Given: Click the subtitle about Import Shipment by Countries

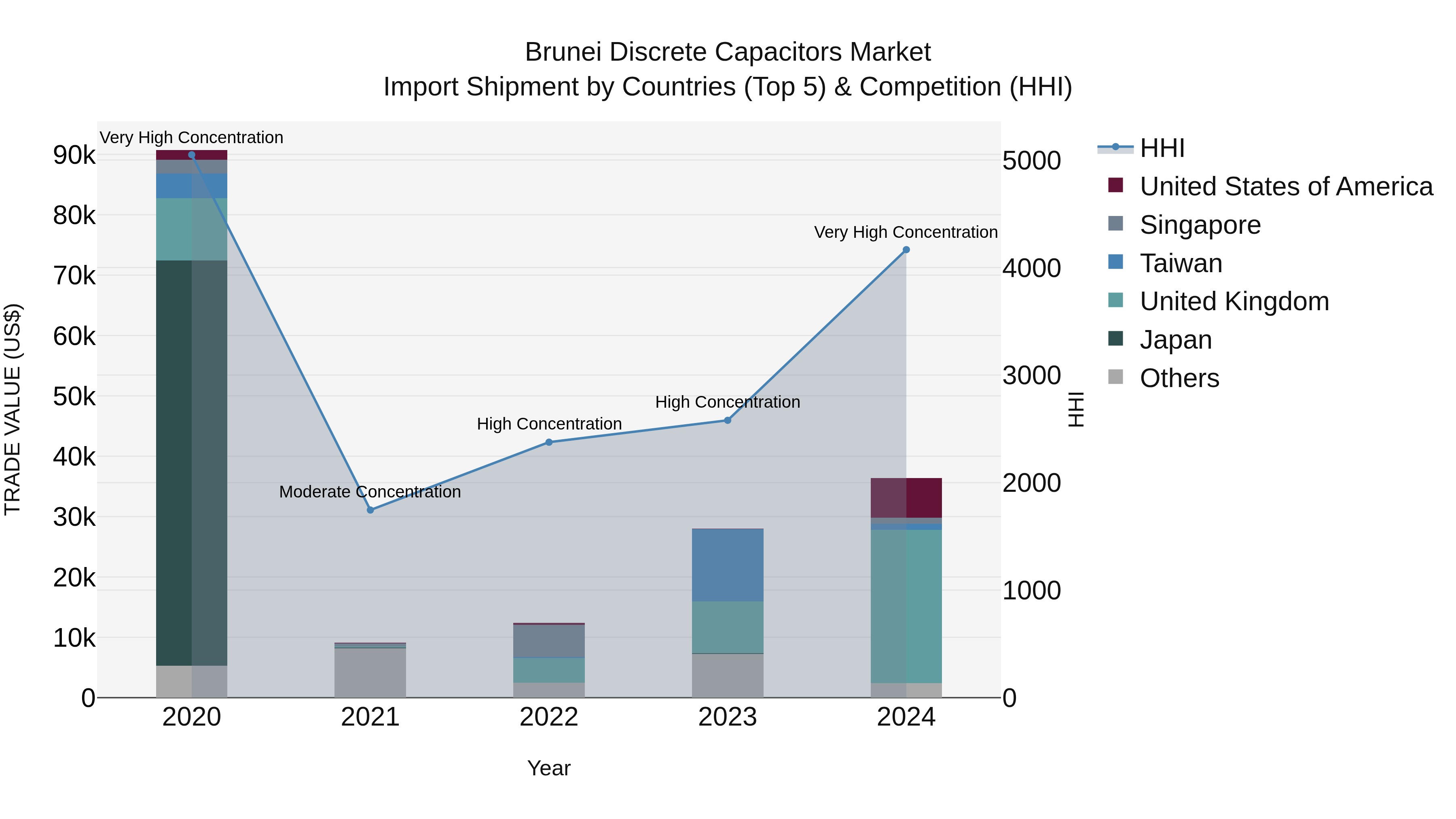Looking at the screenshot, I should tap(728, 87).
